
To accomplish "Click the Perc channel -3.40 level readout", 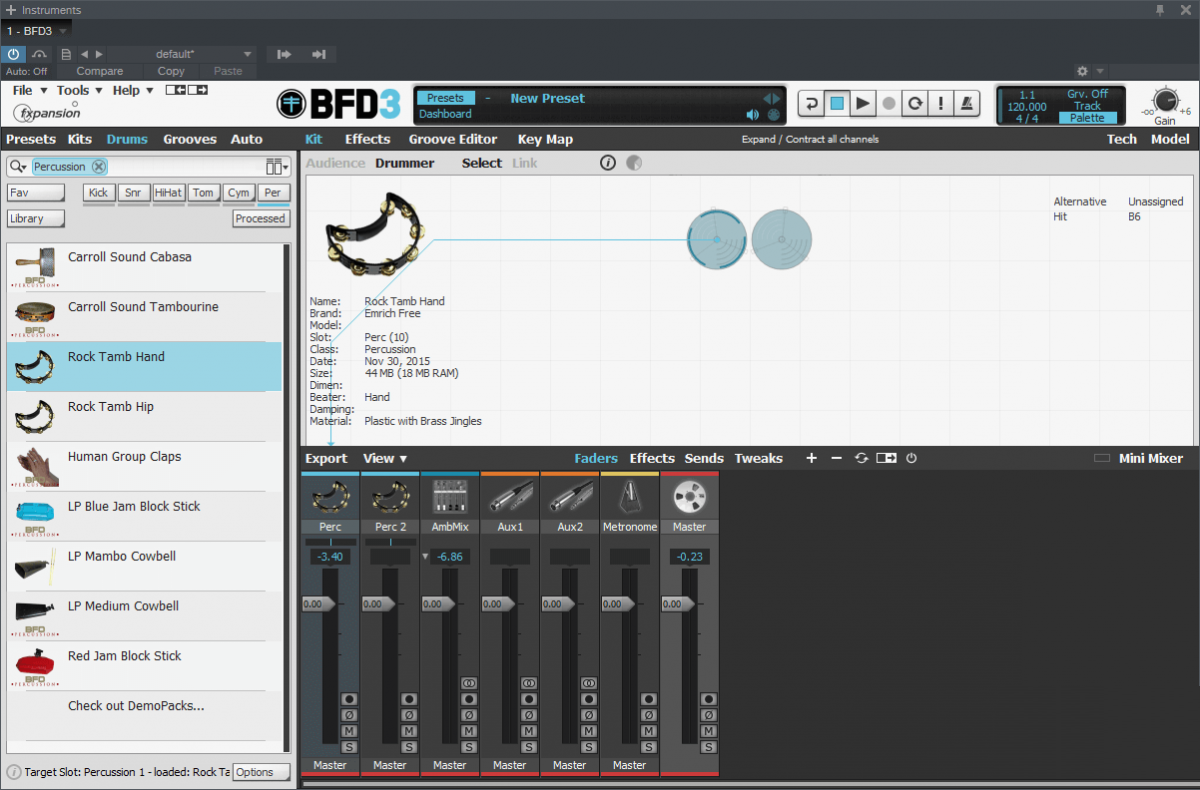I will coord(330,556).
